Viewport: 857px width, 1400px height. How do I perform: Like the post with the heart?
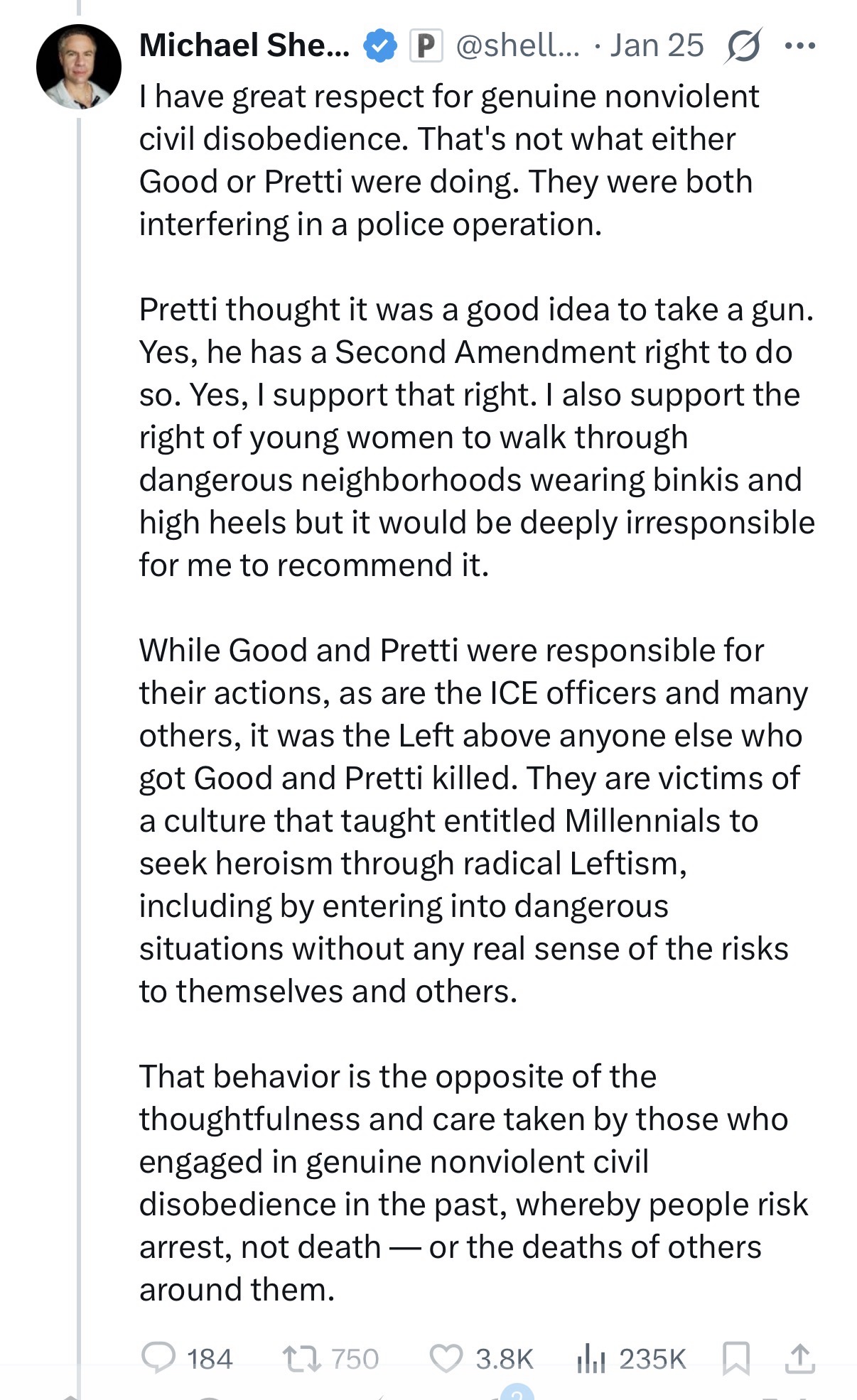pos(446,1359)
